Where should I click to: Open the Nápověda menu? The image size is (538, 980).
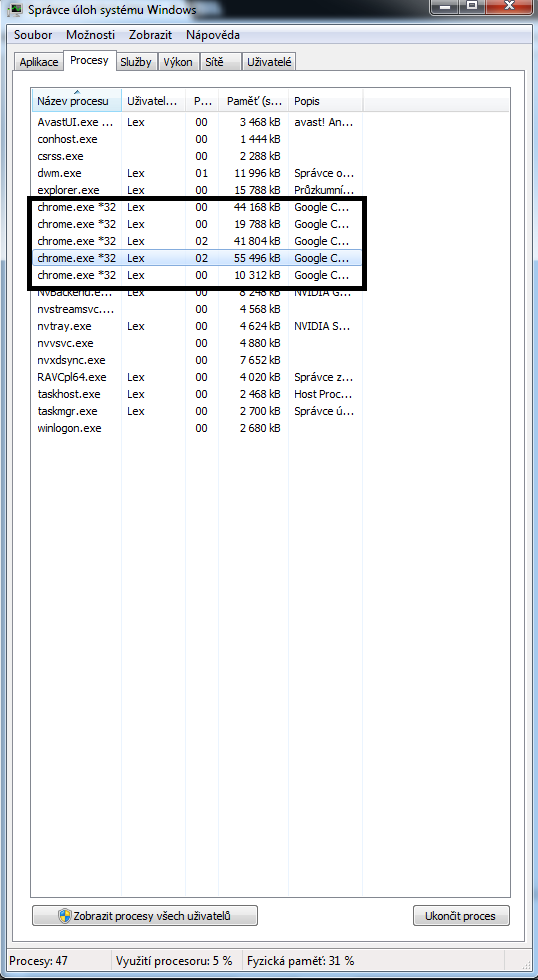(x=211, y=35)
